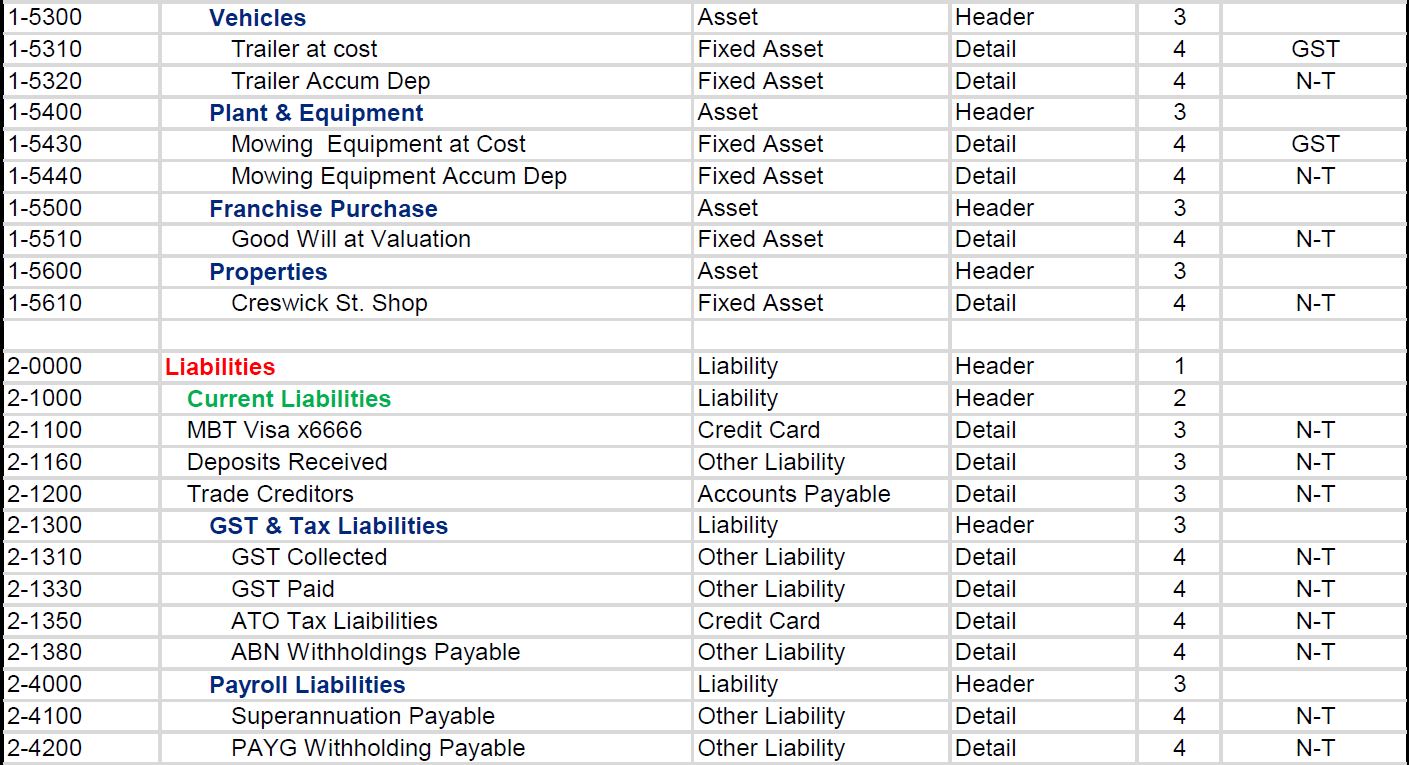Viewport: 1409px width, 765px height.
Task: Click Accounts Payable type for Trade Creditors
Action: tap(793, 494)
